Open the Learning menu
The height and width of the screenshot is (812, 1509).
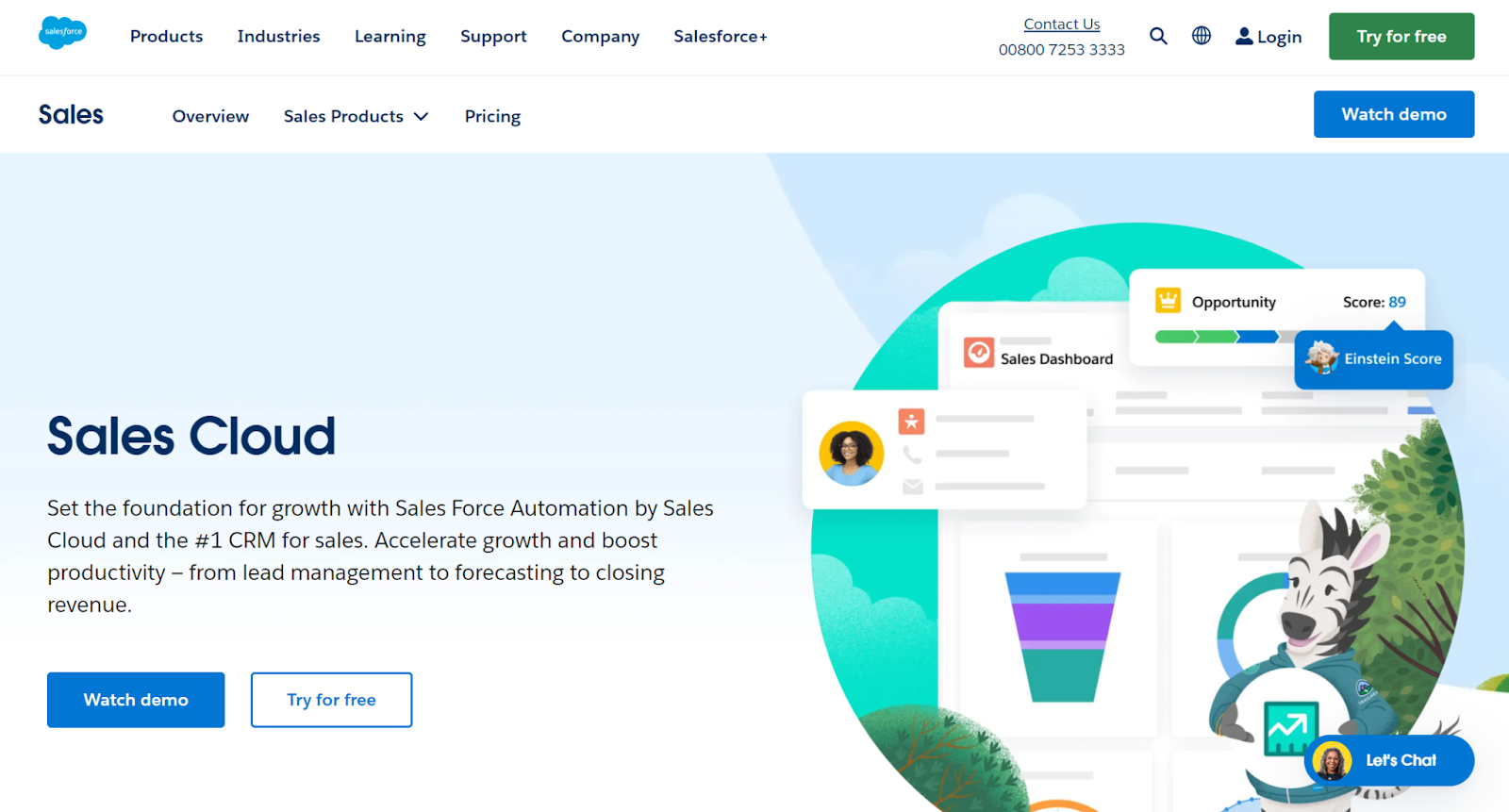(390, 37)
